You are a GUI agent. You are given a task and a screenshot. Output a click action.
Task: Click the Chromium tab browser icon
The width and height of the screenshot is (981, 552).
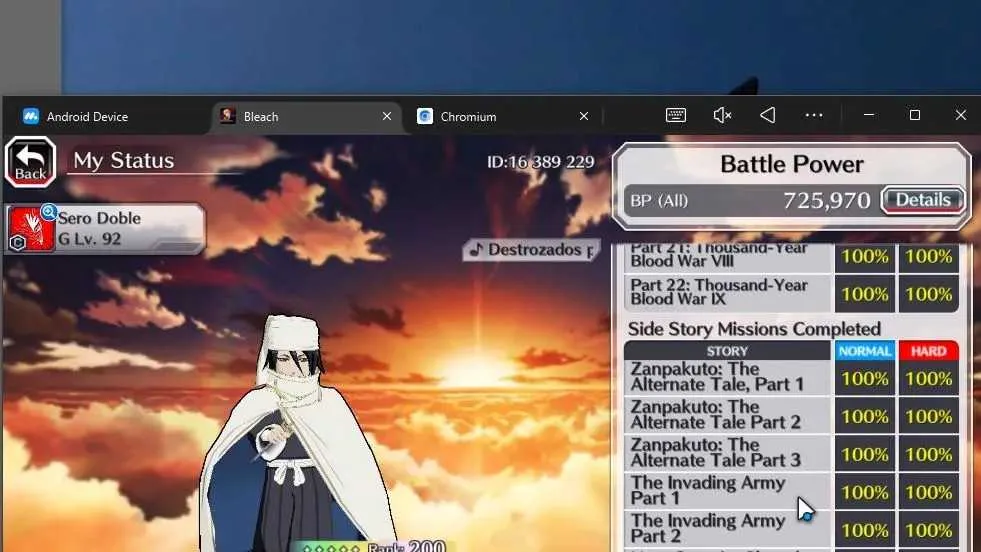[x=425, y=116]
